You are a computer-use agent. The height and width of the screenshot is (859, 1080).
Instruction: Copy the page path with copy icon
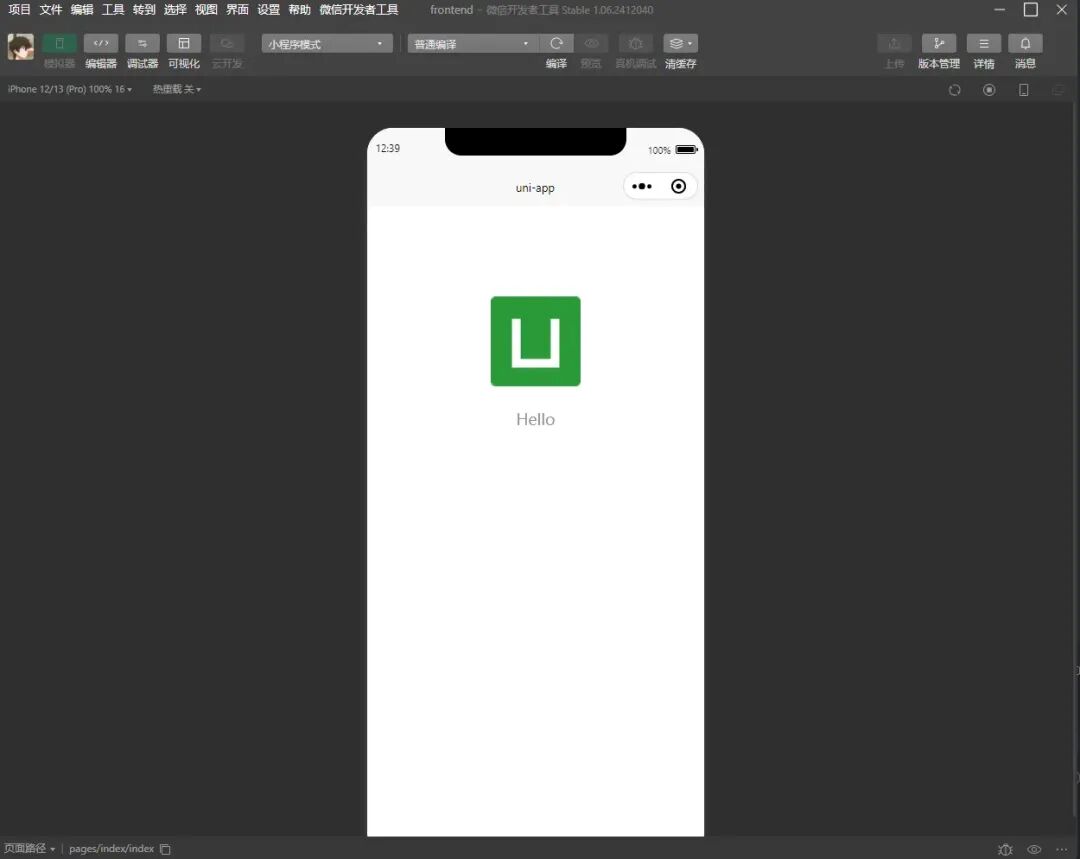click(165, 849)
